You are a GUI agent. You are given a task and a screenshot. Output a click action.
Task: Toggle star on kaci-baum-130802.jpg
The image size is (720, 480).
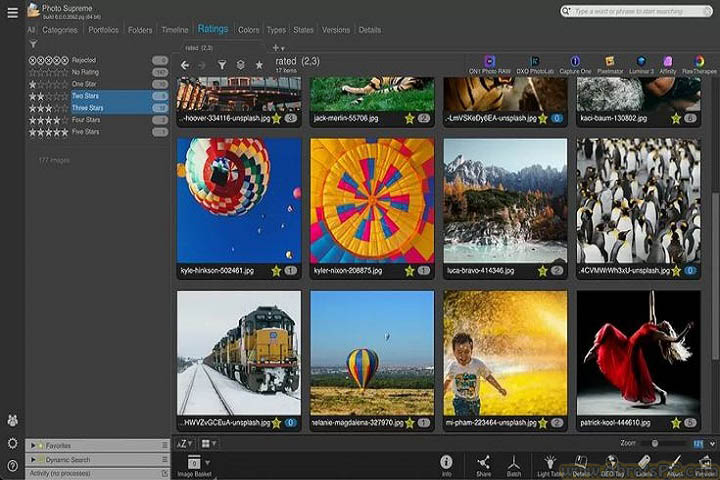pyautogui.click(x=676, y=119)
